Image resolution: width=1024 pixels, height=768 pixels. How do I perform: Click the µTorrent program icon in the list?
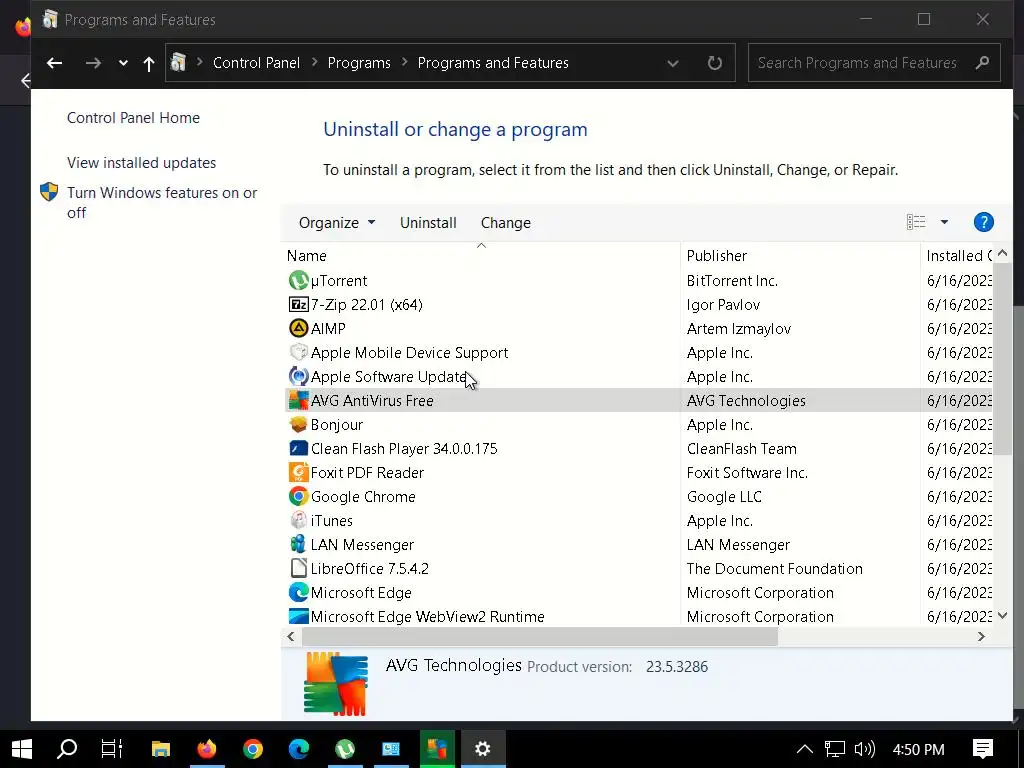298,281
